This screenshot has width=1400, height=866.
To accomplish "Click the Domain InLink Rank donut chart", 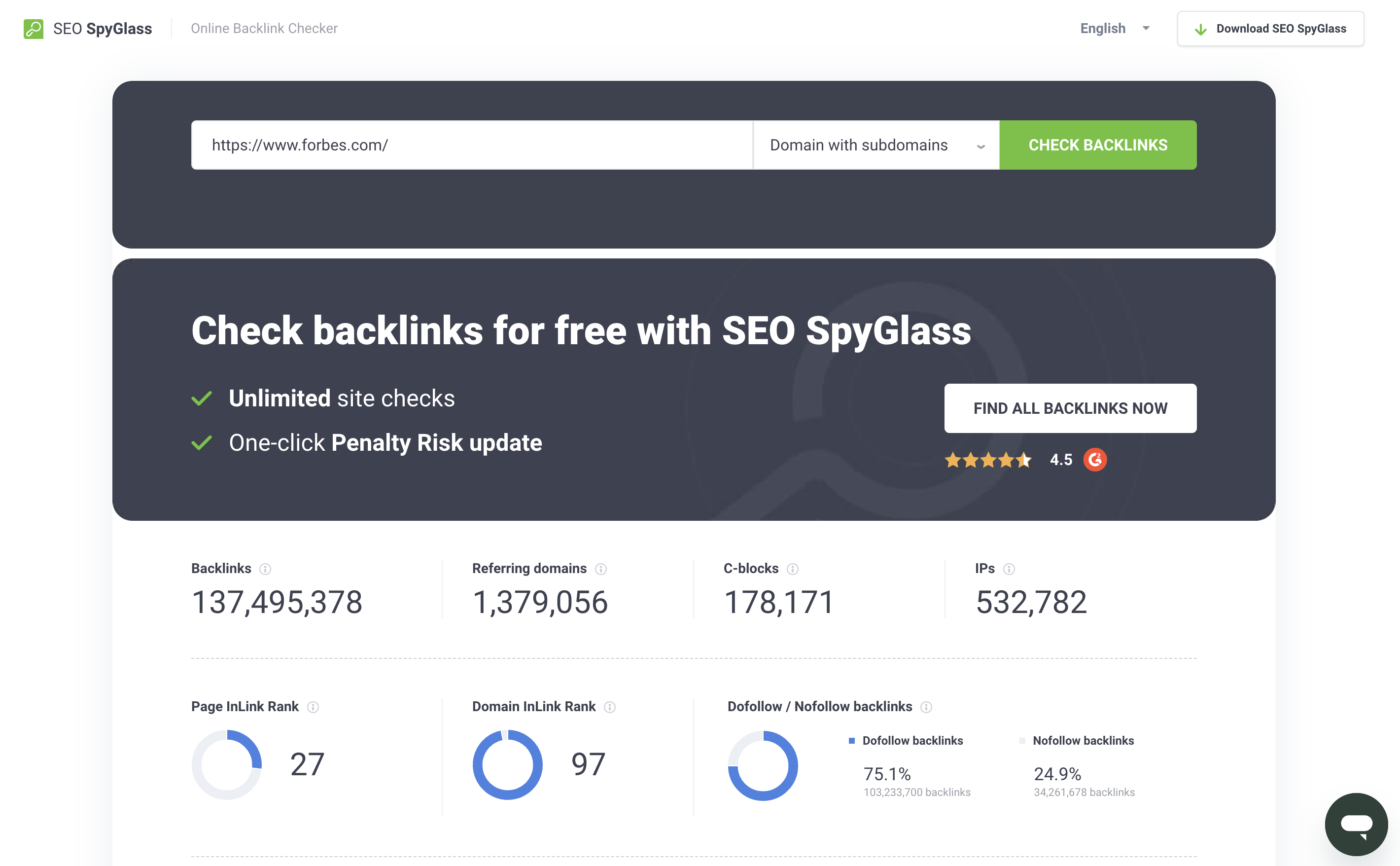I will (x=508, y=764).
